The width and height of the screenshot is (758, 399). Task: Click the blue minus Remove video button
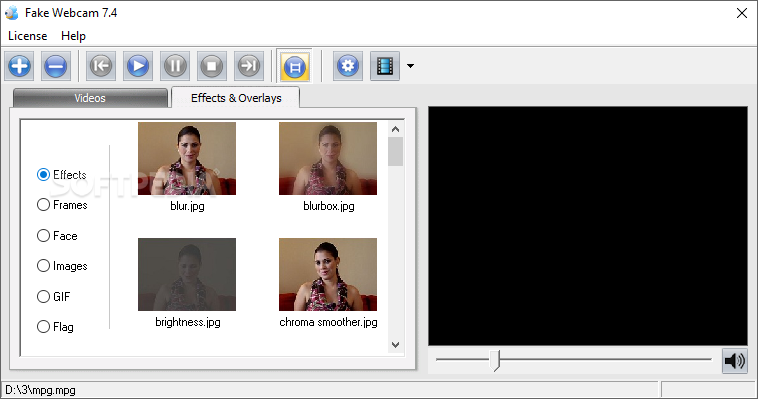[x=56, y=66]
